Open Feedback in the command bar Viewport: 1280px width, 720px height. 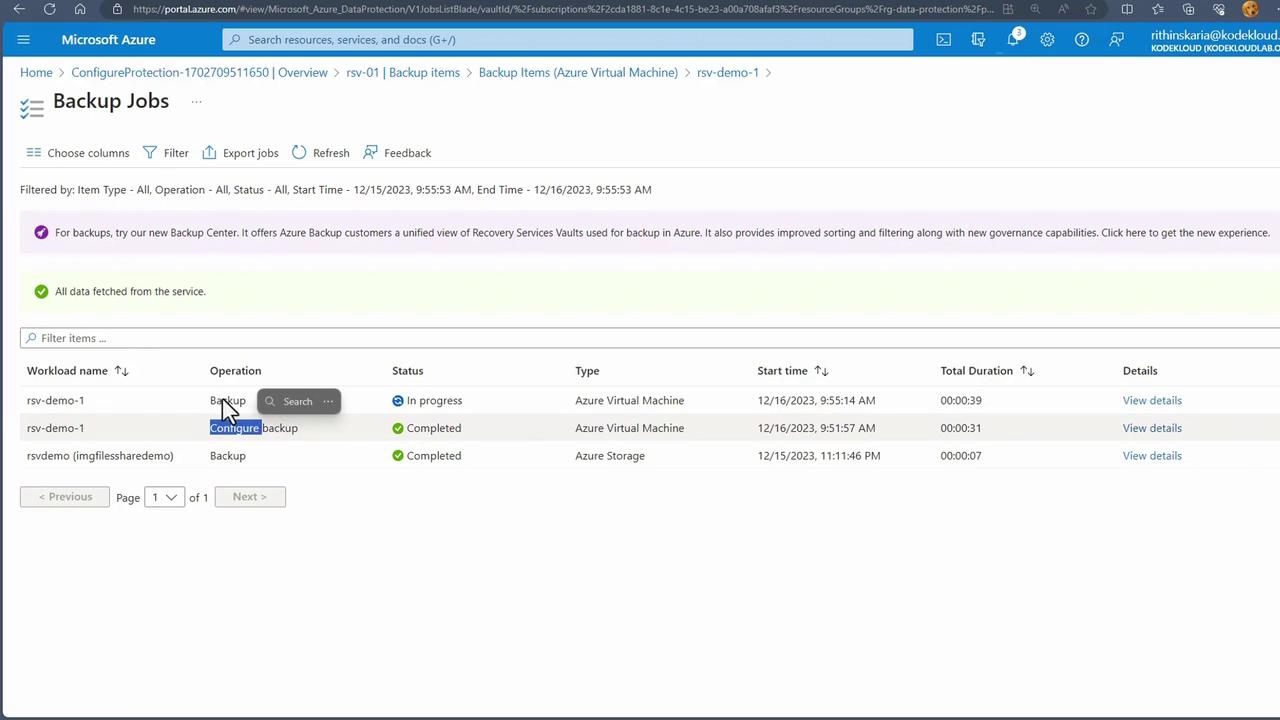click(397, 153)
